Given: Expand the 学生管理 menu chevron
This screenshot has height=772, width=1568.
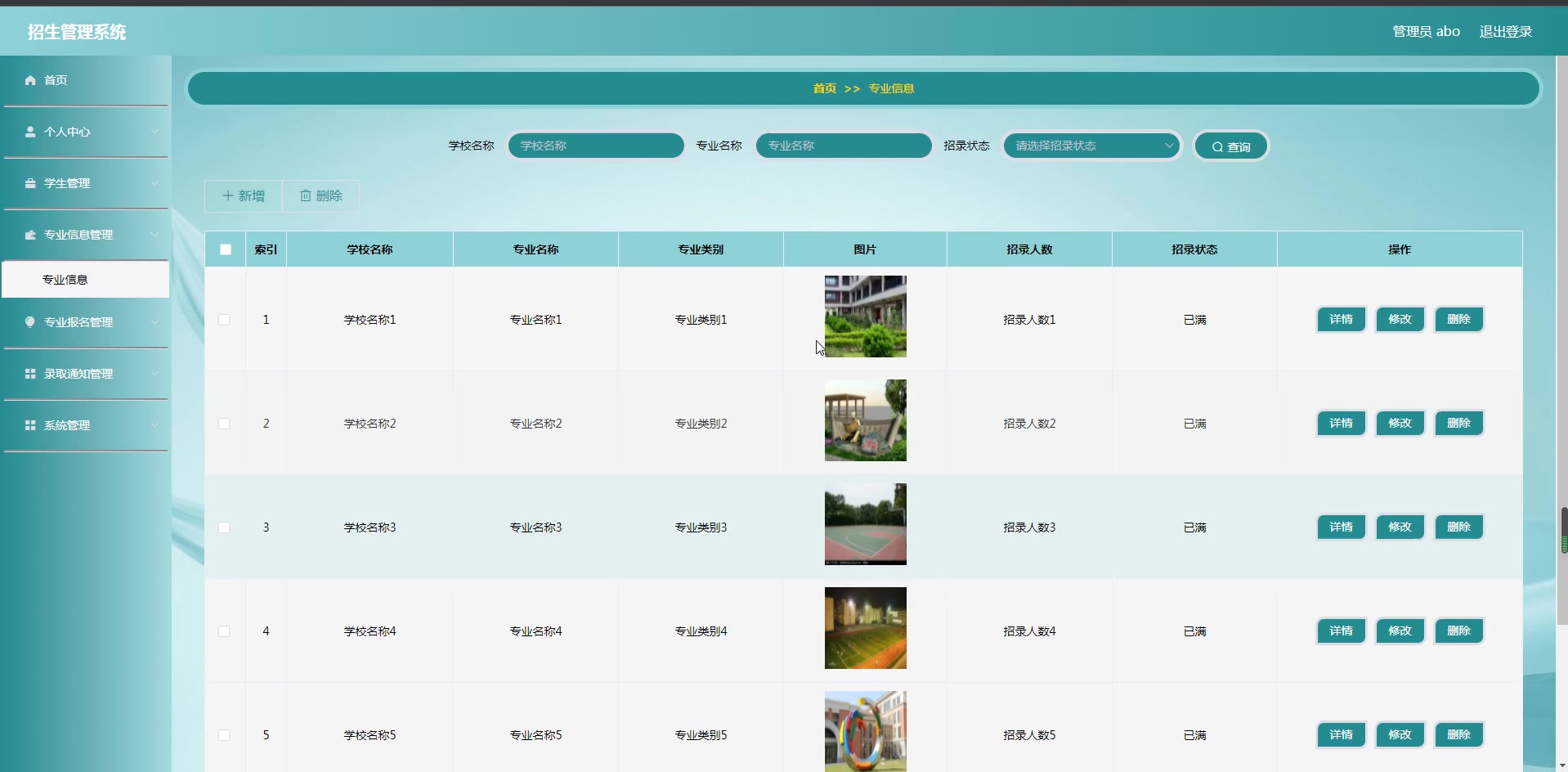Looking at the screenshot, I should click(x=155, y=183).
